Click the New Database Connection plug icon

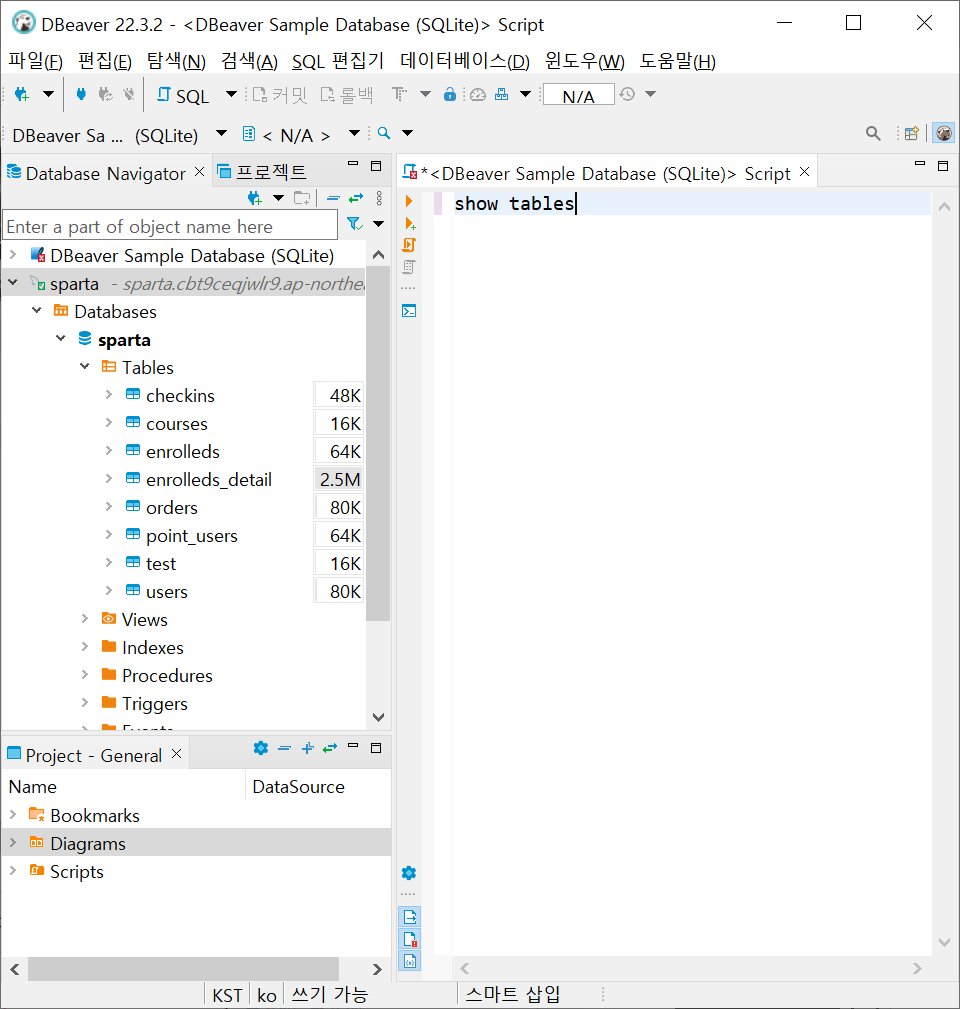pos(22,95)
